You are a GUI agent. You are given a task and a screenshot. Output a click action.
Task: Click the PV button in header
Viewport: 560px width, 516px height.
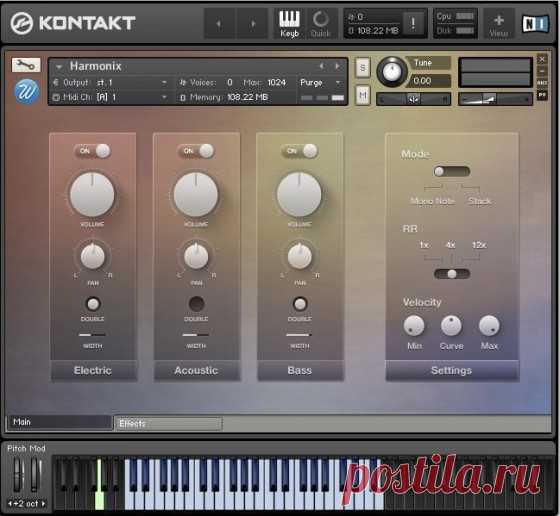pyautogui.click(x=542, y=95)
